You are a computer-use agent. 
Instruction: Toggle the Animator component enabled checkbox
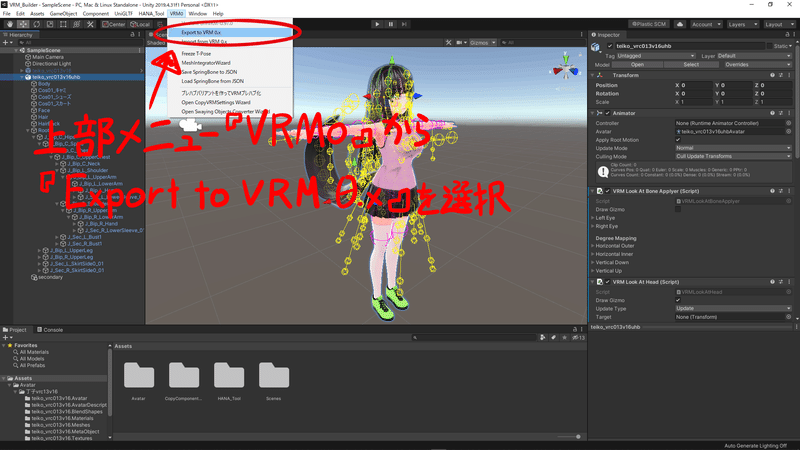pyautogui.click(x=608, y=113)
